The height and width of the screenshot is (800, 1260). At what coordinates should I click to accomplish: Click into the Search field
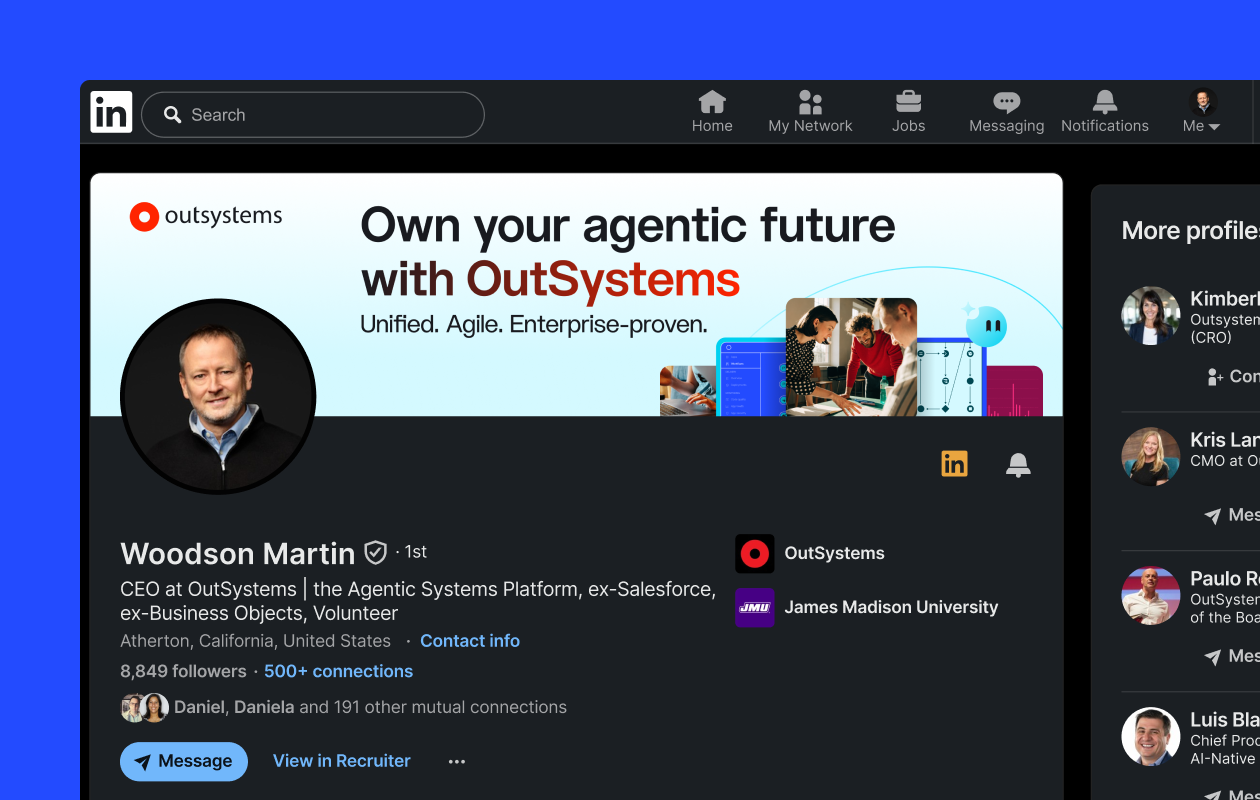coord(313,115)
